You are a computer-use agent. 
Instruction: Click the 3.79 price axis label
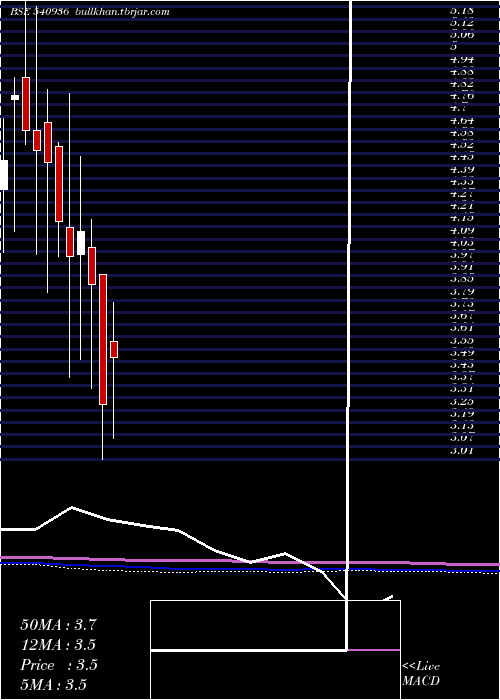pyautogui.click(x=462, y=292)
